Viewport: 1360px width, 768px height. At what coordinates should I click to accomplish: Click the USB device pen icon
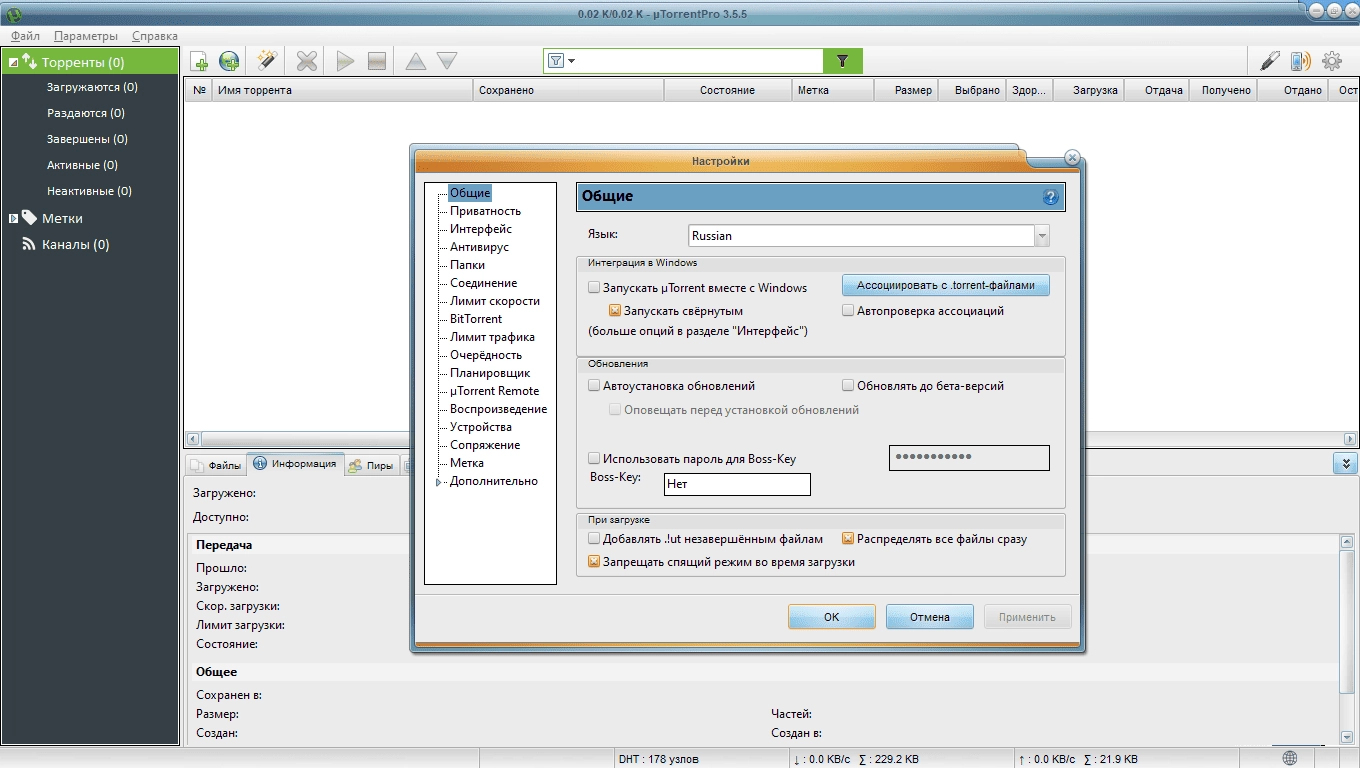(1270, 61)
